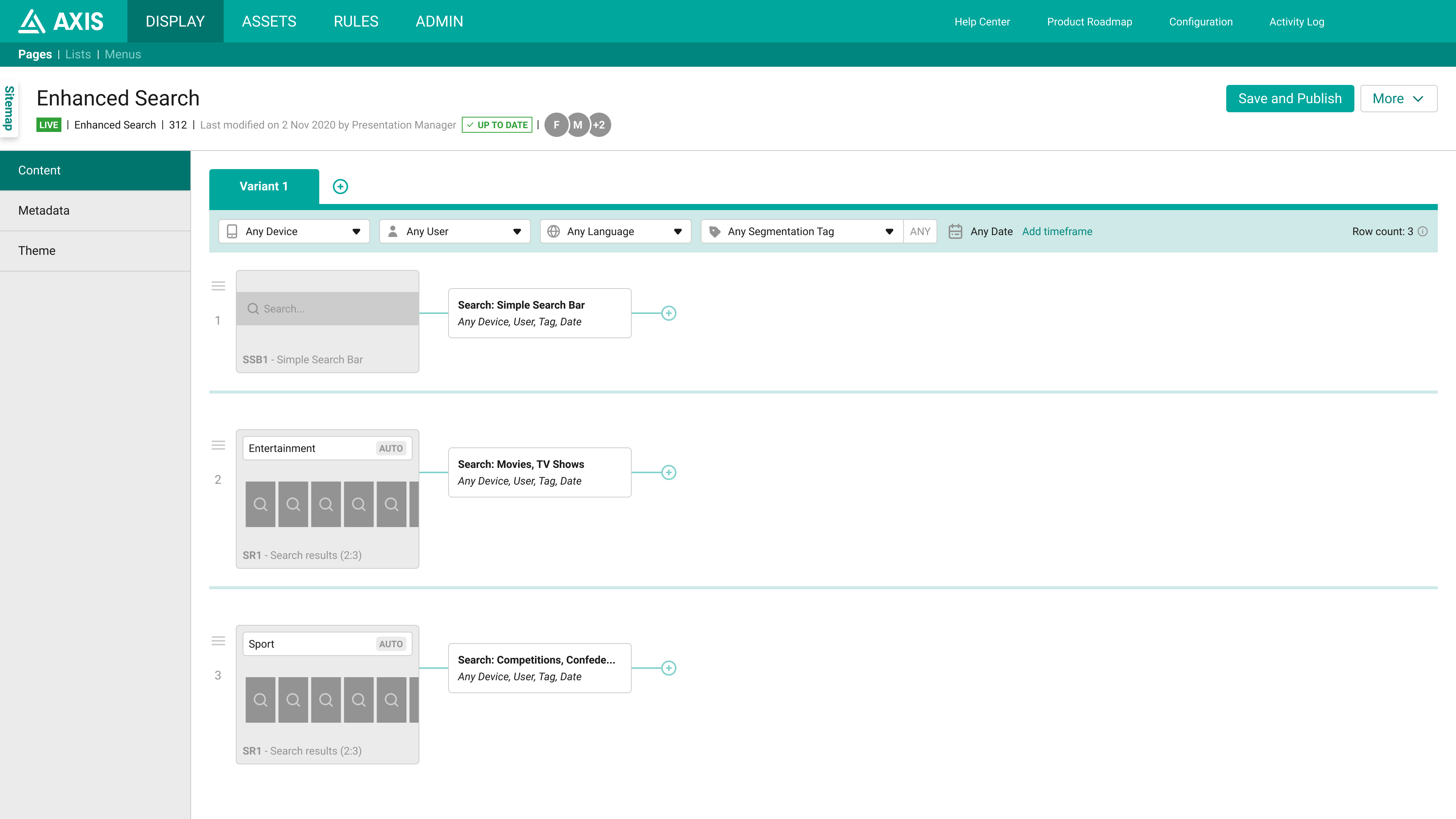Click the AUTO badge on Entertainment row
The height and width of the screenshot is (819, 1456).
391,448
